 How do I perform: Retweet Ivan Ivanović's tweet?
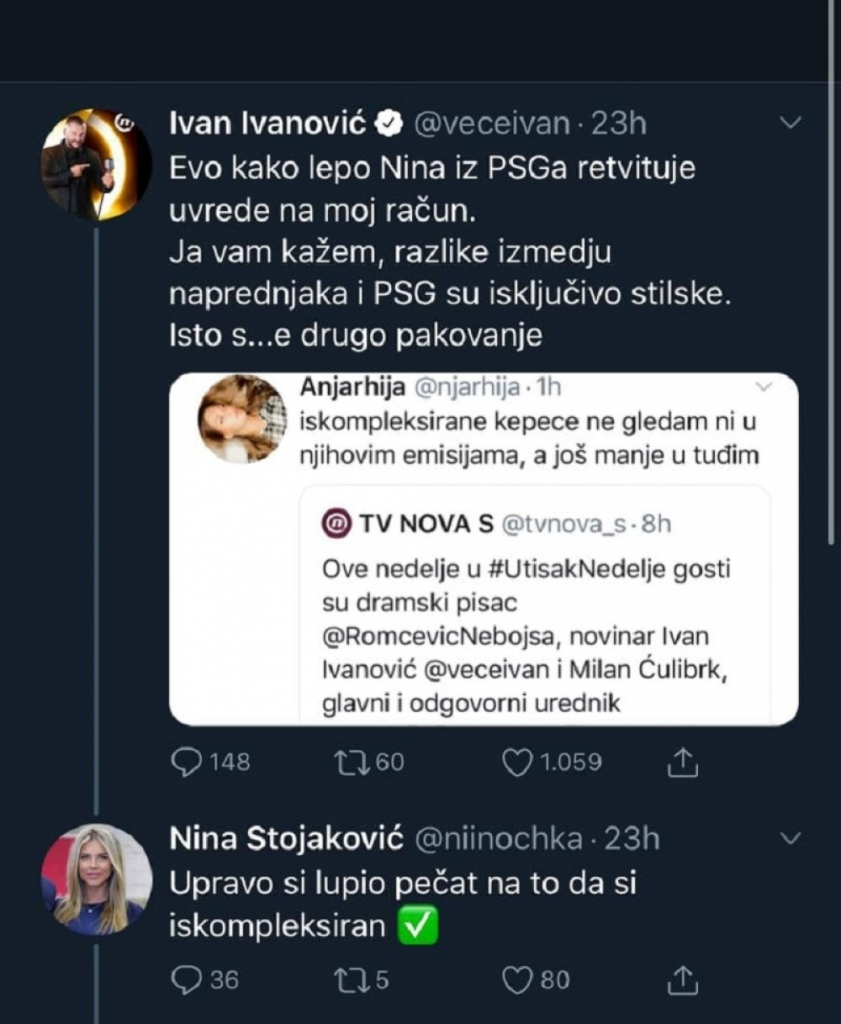[351, 763]
